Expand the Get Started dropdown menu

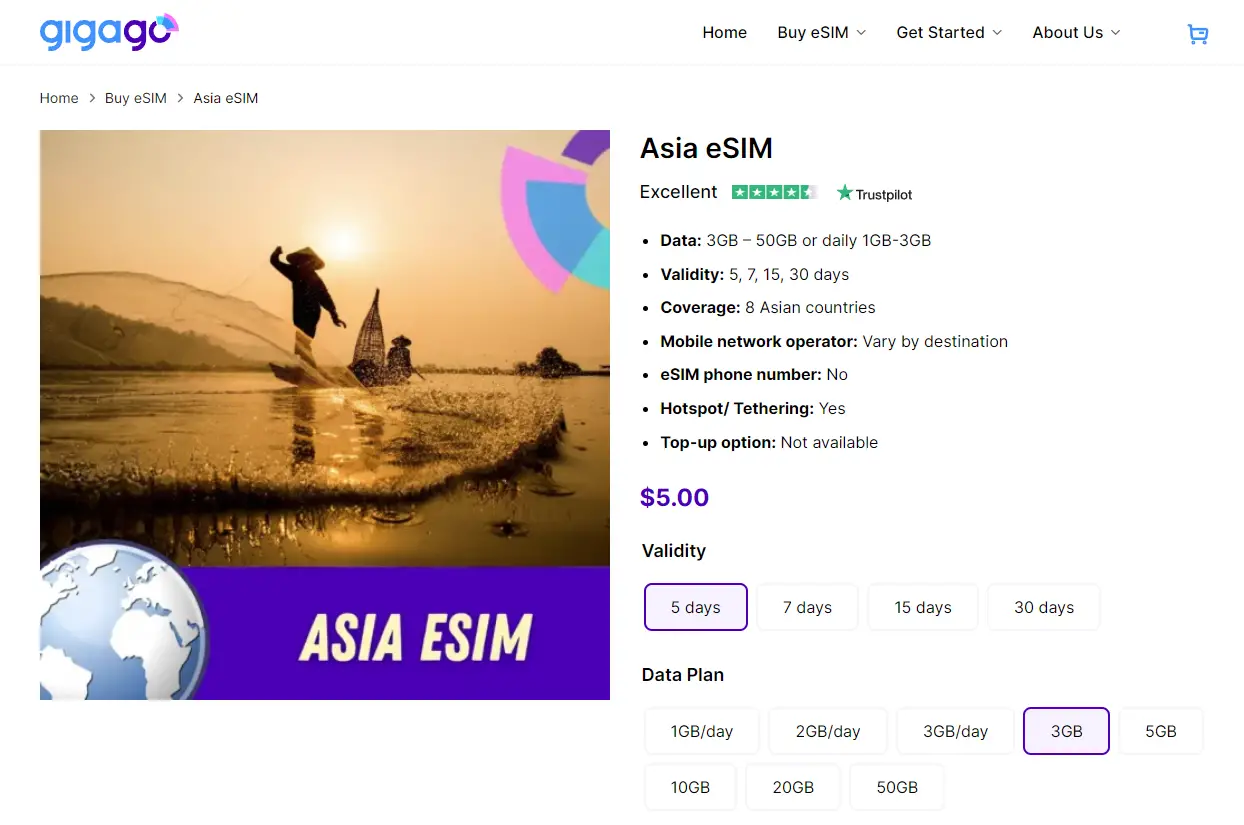(x=949, y=33)
